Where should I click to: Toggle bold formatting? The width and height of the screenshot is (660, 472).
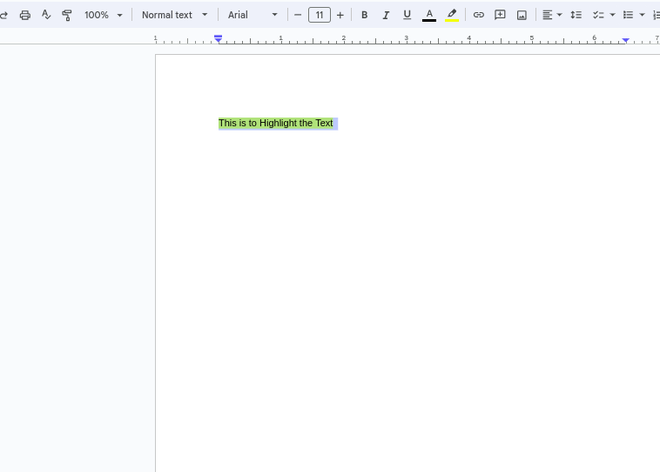(364, 15)
